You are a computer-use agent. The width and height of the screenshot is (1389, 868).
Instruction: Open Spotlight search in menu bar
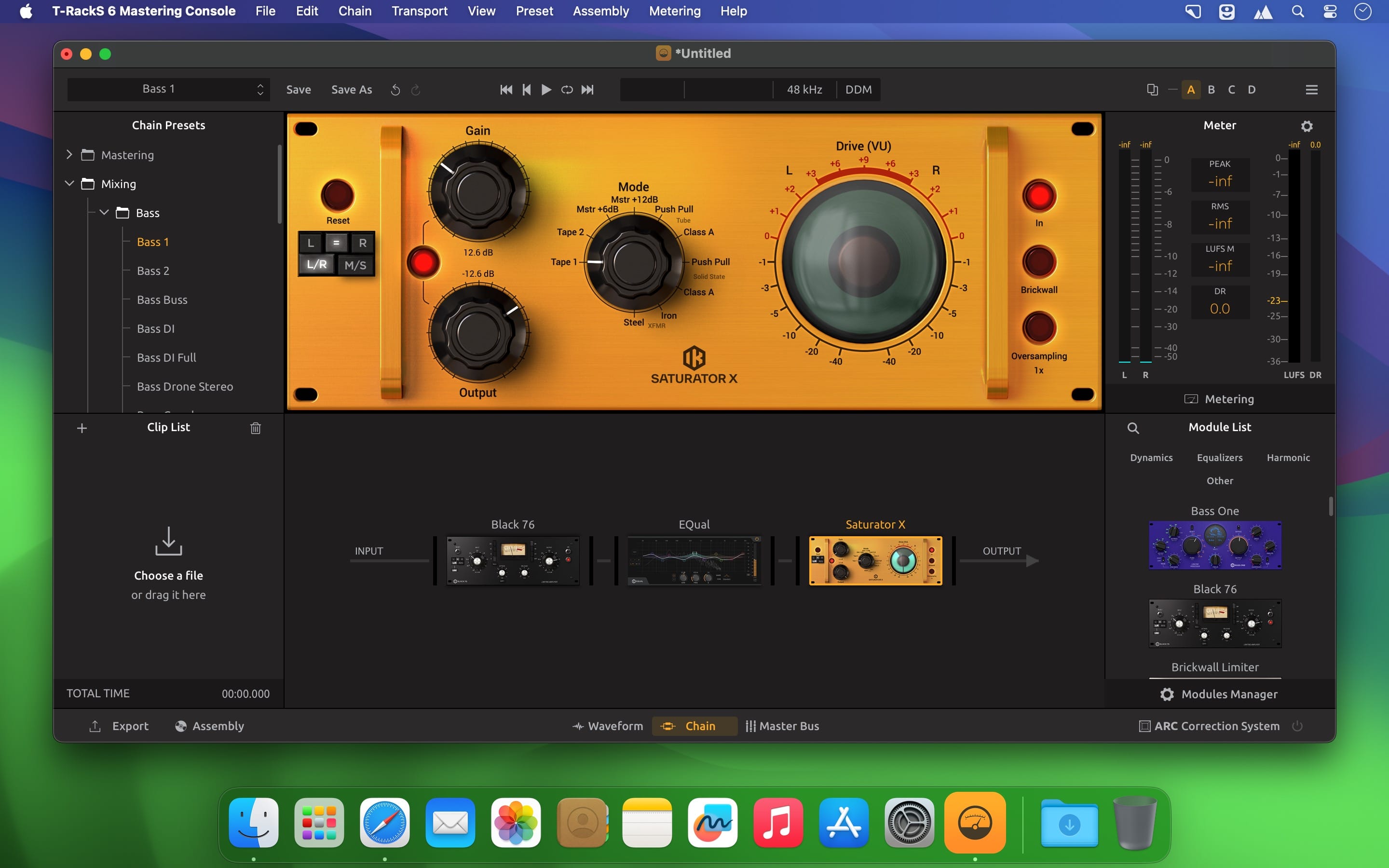(1298, 11)
